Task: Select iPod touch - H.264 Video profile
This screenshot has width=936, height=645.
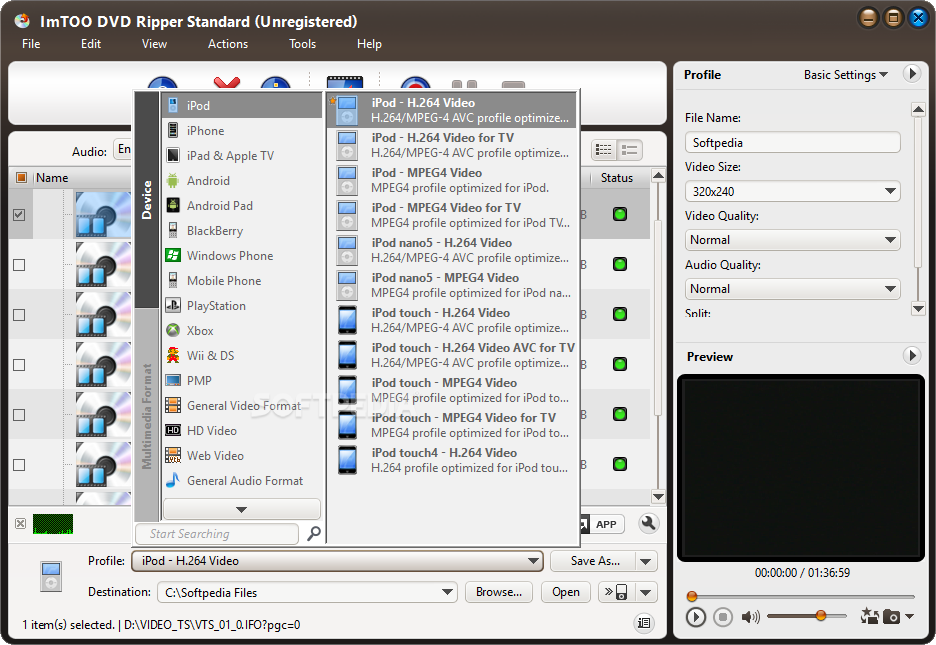Action: click(x=452, y=320)
